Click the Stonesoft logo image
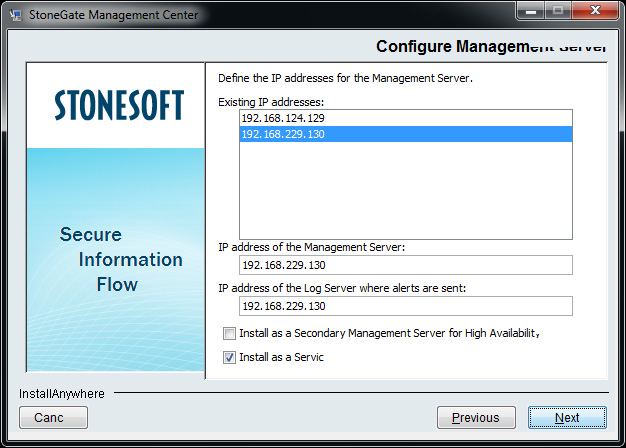Image resolution: width=626 pixels, height=448 pixels. 119,105
